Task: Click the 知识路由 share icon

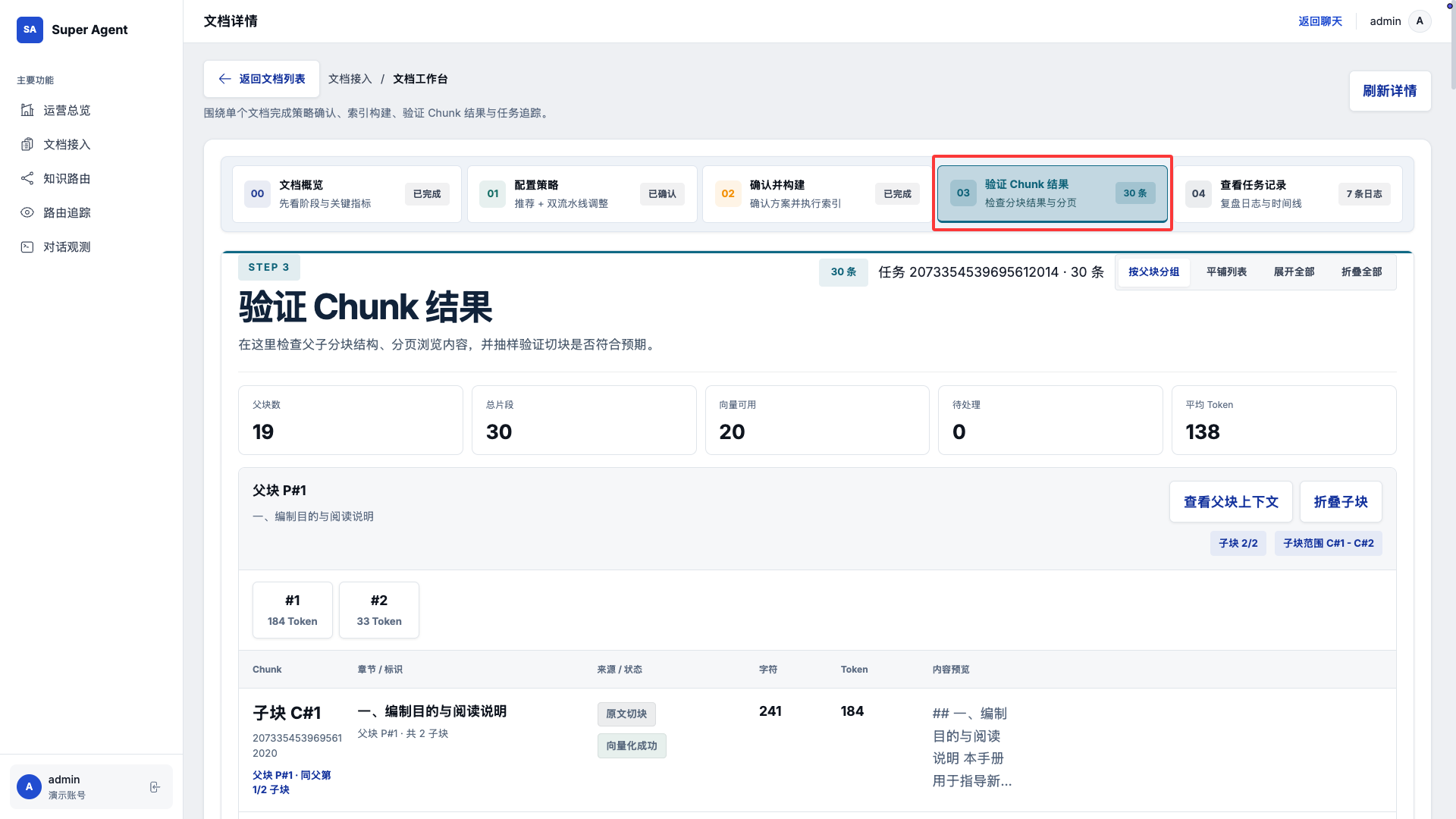Action: click(x=27, y=178)
